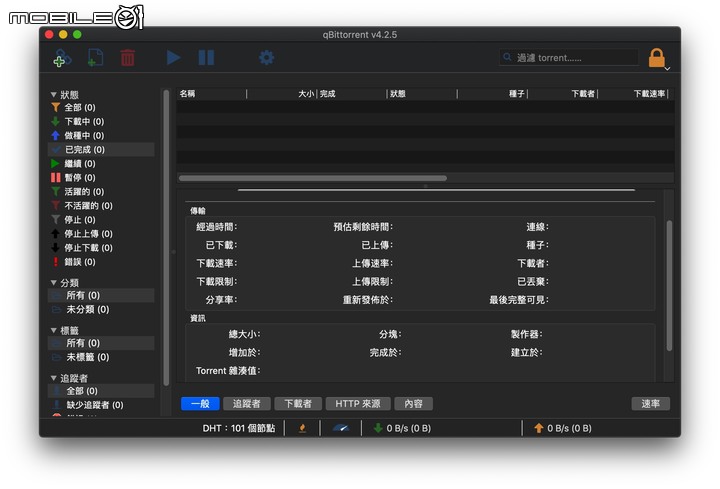Select the 下載中 (0) filter
The height and width of the screenshot is (489, 720).
tap(101, 122)
